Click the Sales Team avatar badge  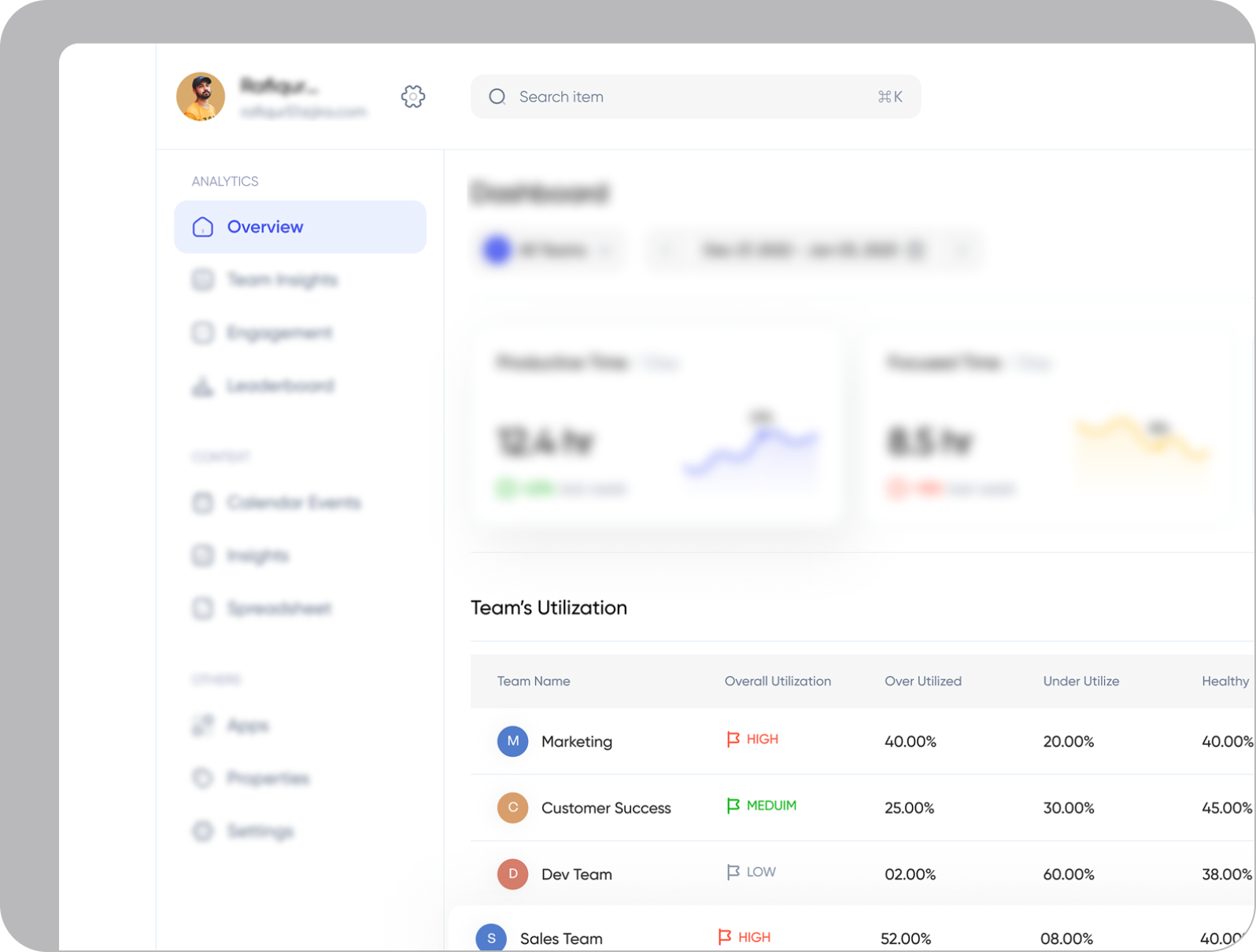(x=491, y=938)
